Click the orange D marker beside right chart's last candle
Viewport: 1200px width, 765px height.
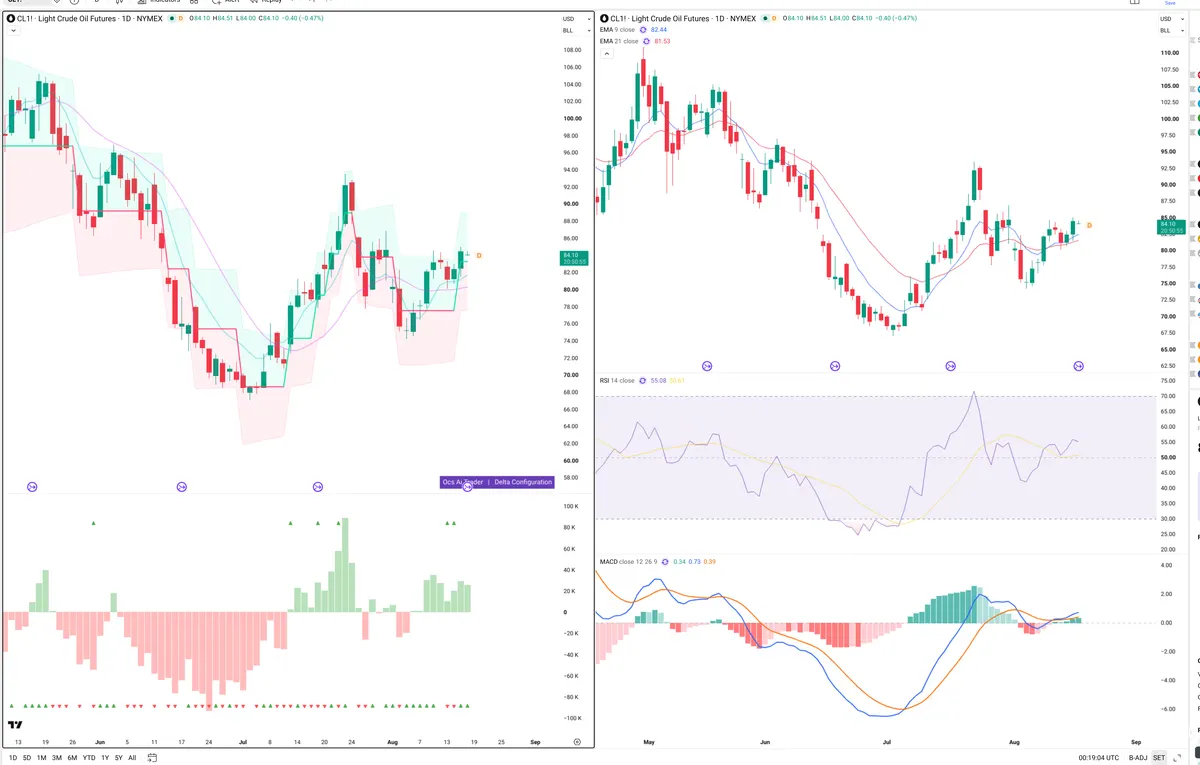coord(1089,225)
